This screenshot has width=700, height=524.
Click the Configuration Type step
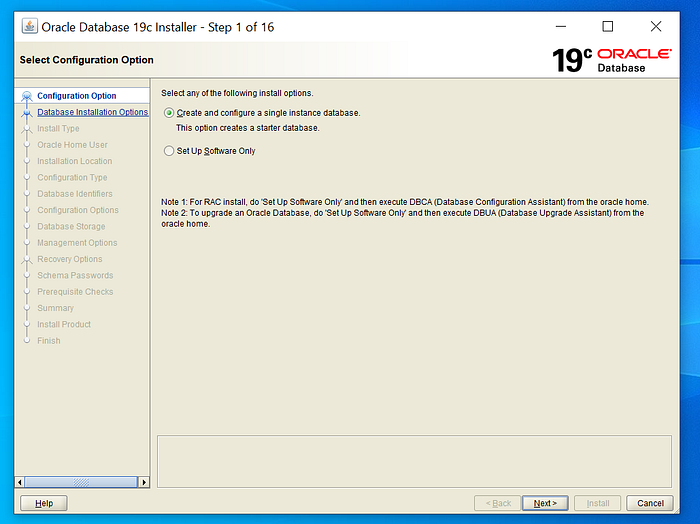pyautogui.click(x=72, y=177)
